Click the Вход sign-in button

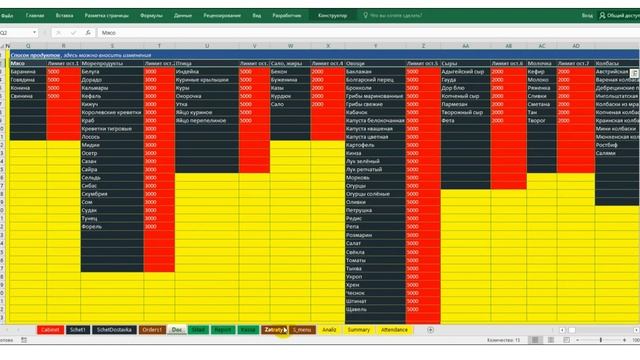pos(587,16)
